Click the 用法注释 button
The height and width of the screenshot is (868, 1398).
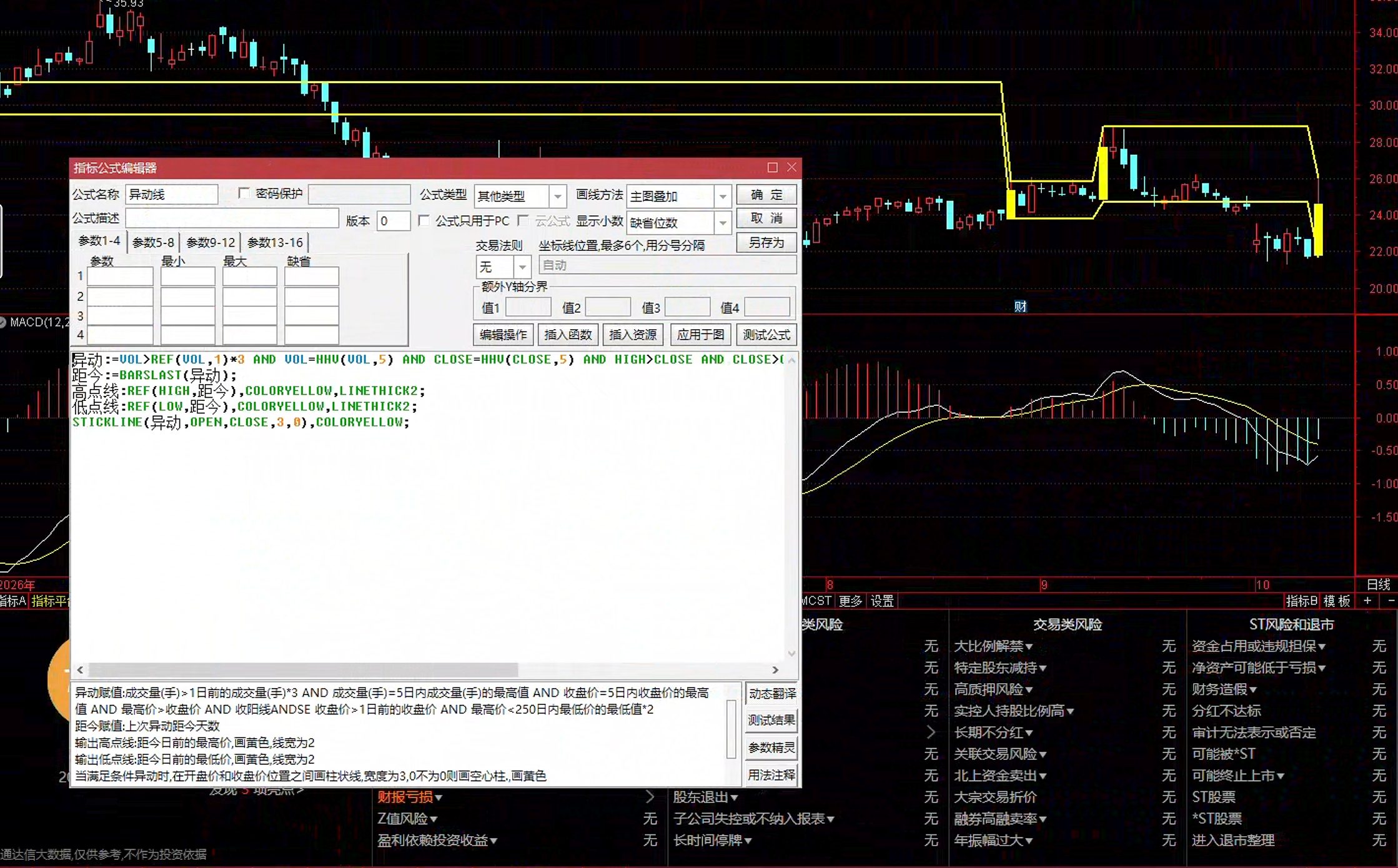pos(772,775)
